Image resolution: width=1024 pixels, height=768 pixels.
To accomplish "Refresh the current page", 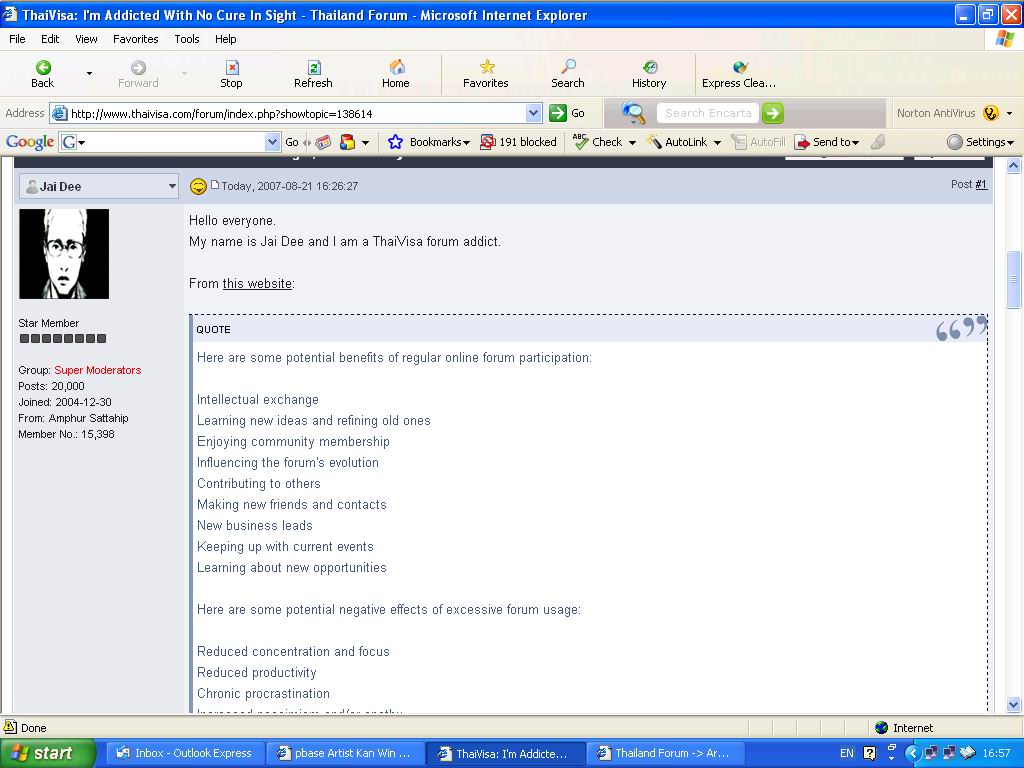I will [x=313, y=68].
